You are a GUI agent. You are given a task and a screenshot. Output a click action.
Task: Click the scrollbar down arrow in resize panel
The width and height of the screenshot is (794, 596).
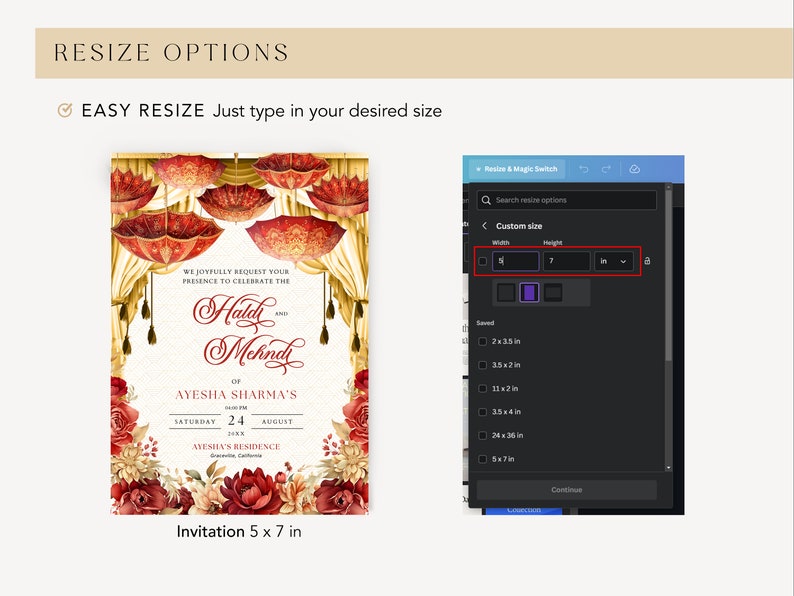[x=668, y=468]
